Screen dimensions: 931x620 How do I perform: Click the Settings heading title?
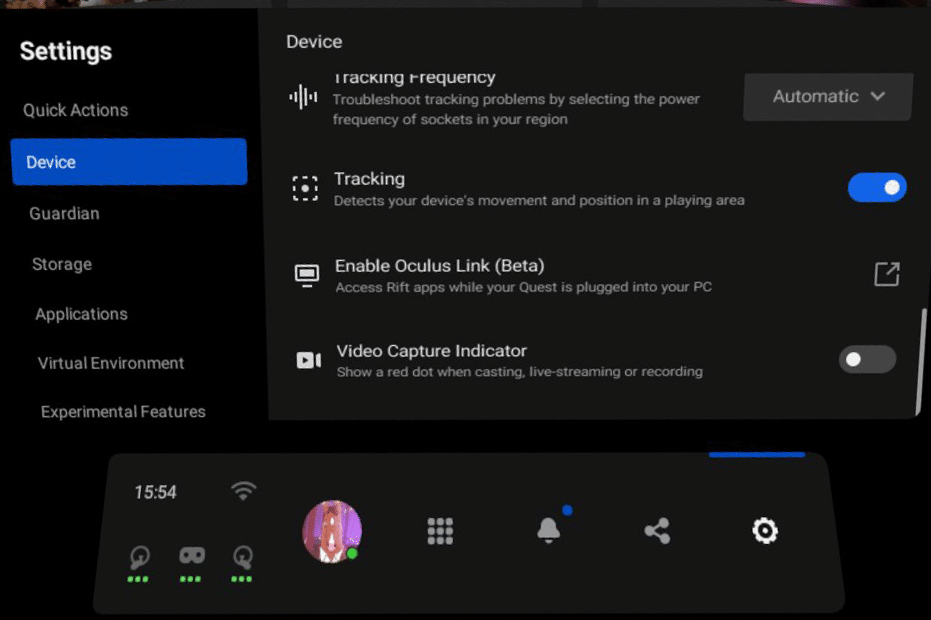tap(66, 51)
